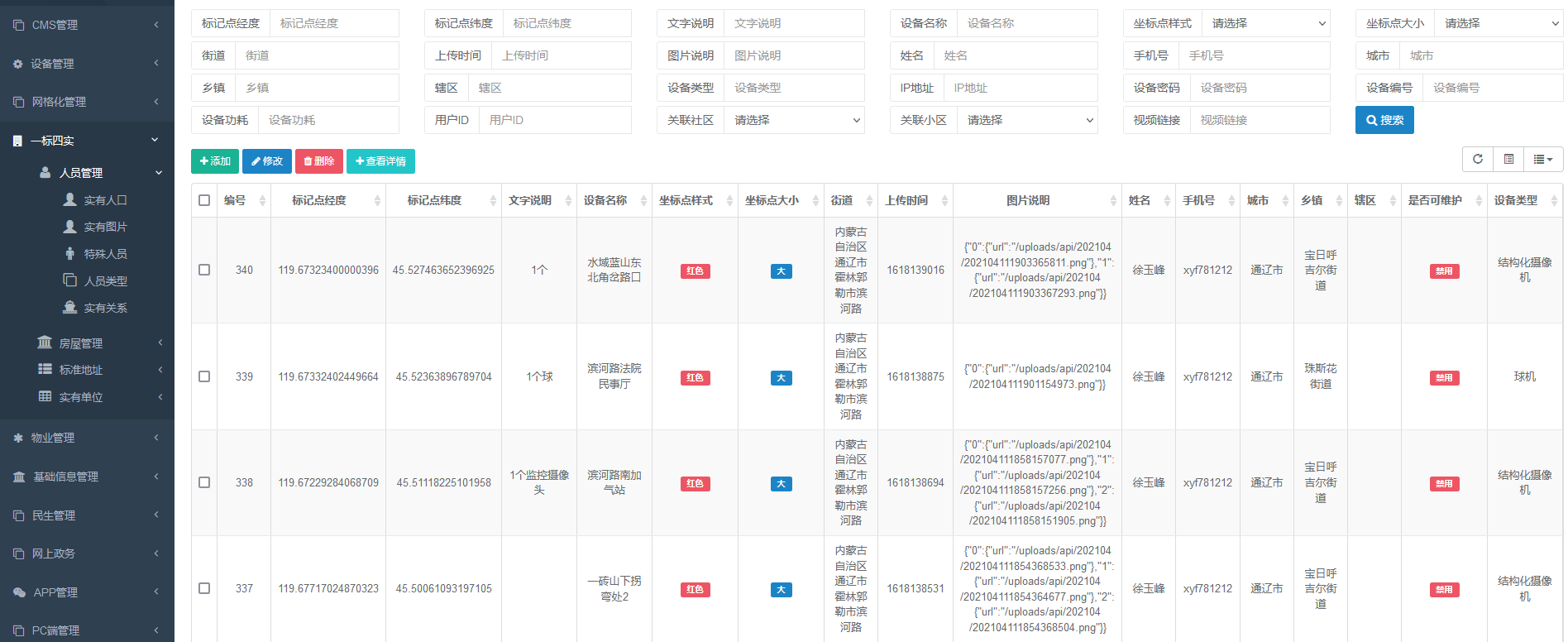Click the green 添加 button
The width and height of the screenshot is (1568, 642).
(x=215, y=161)
